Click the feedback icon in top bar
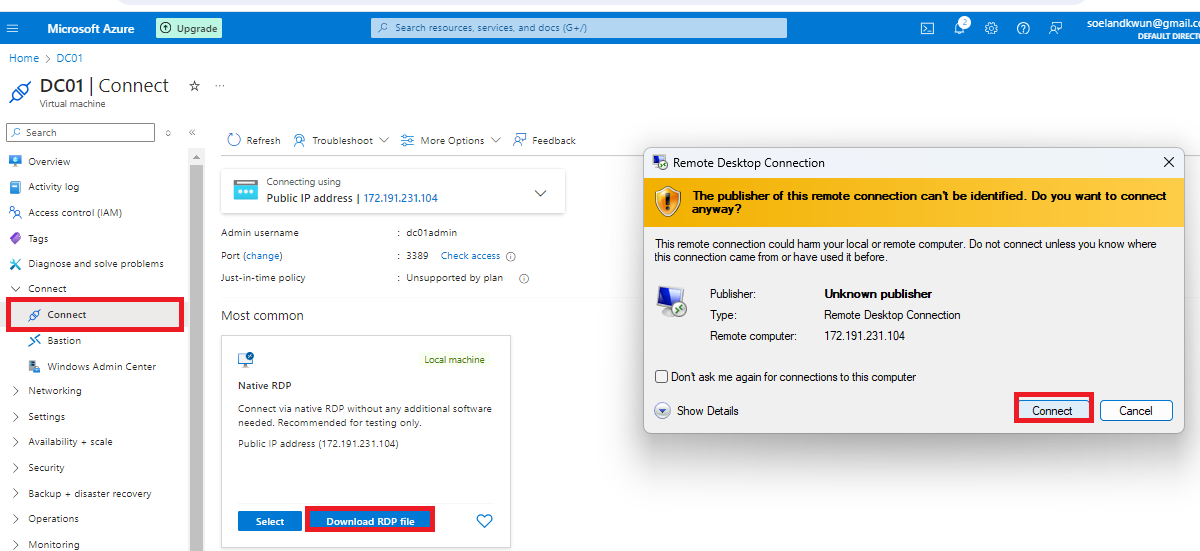This screenshot has height=551, width=1200. [1055, 28]
